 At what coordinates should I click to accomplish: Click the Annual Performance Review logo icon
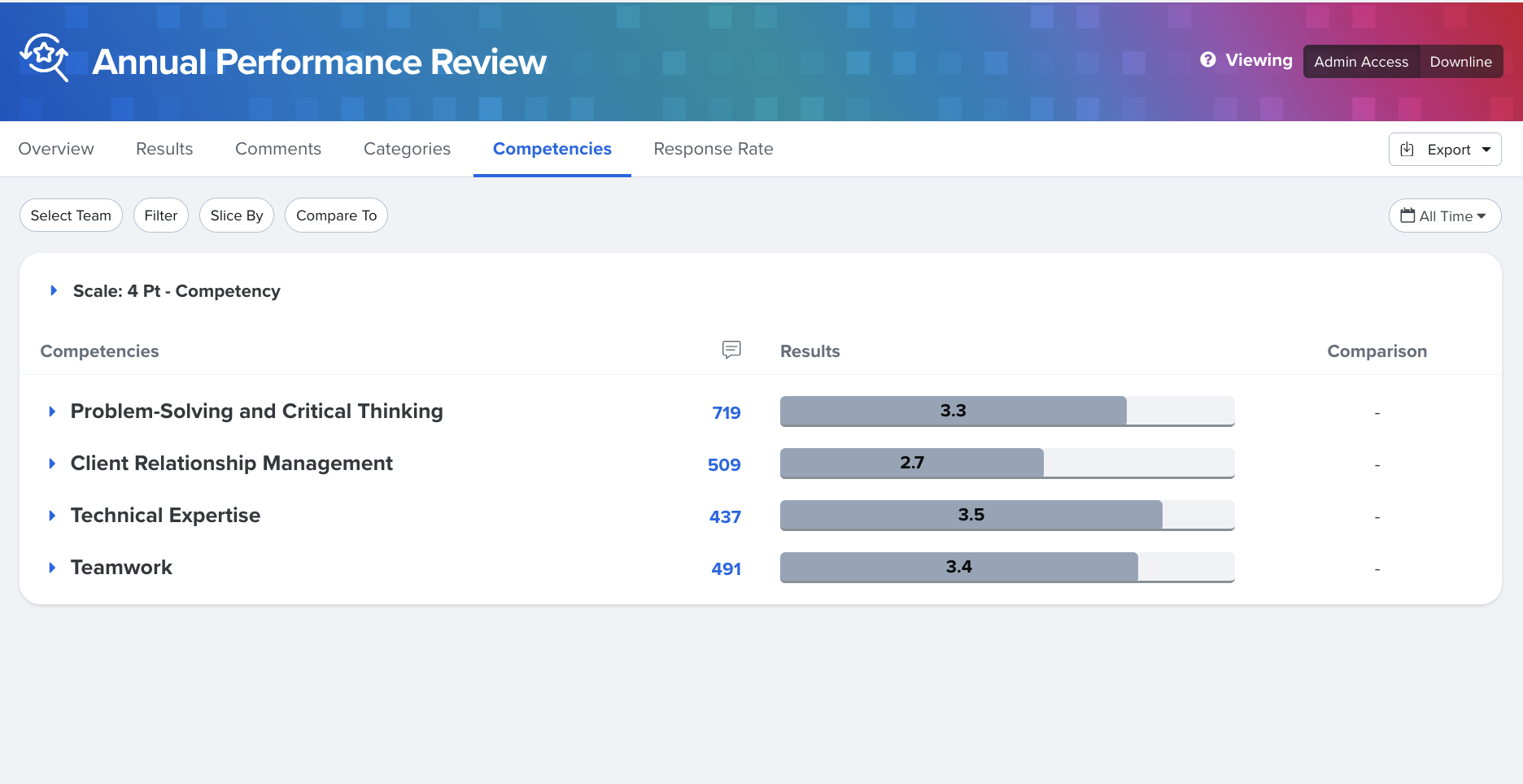[44, 58]
